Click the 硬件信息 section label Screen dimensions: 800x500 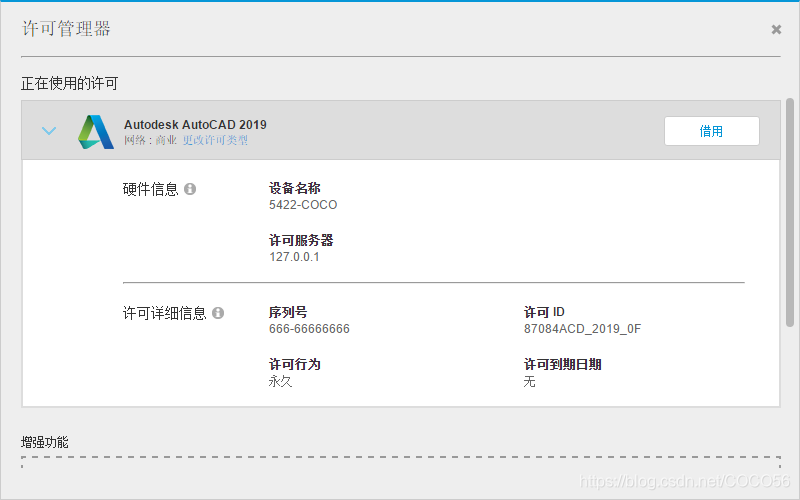pyautogui.click(x=150, y=189)
